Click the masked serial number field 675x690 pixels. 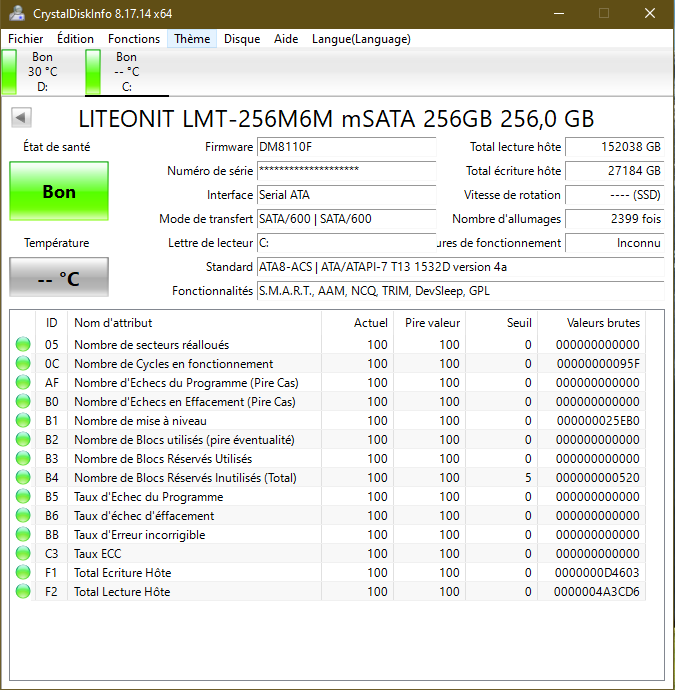click(346, 171)
